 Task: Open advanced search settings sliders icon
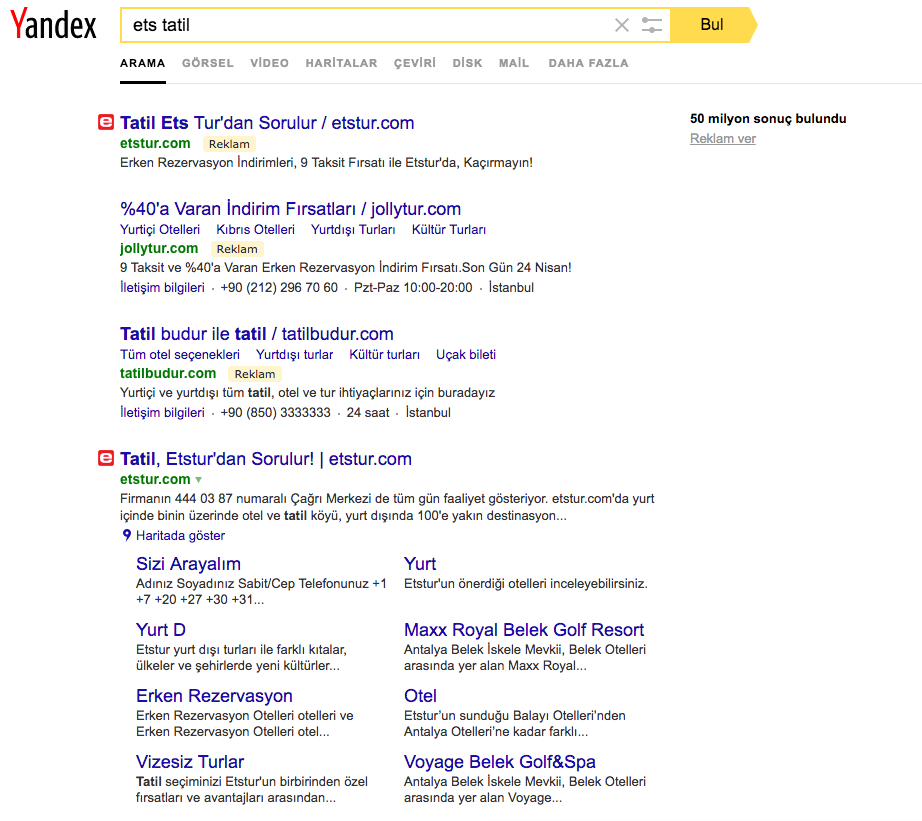click(x=652, y=25)
